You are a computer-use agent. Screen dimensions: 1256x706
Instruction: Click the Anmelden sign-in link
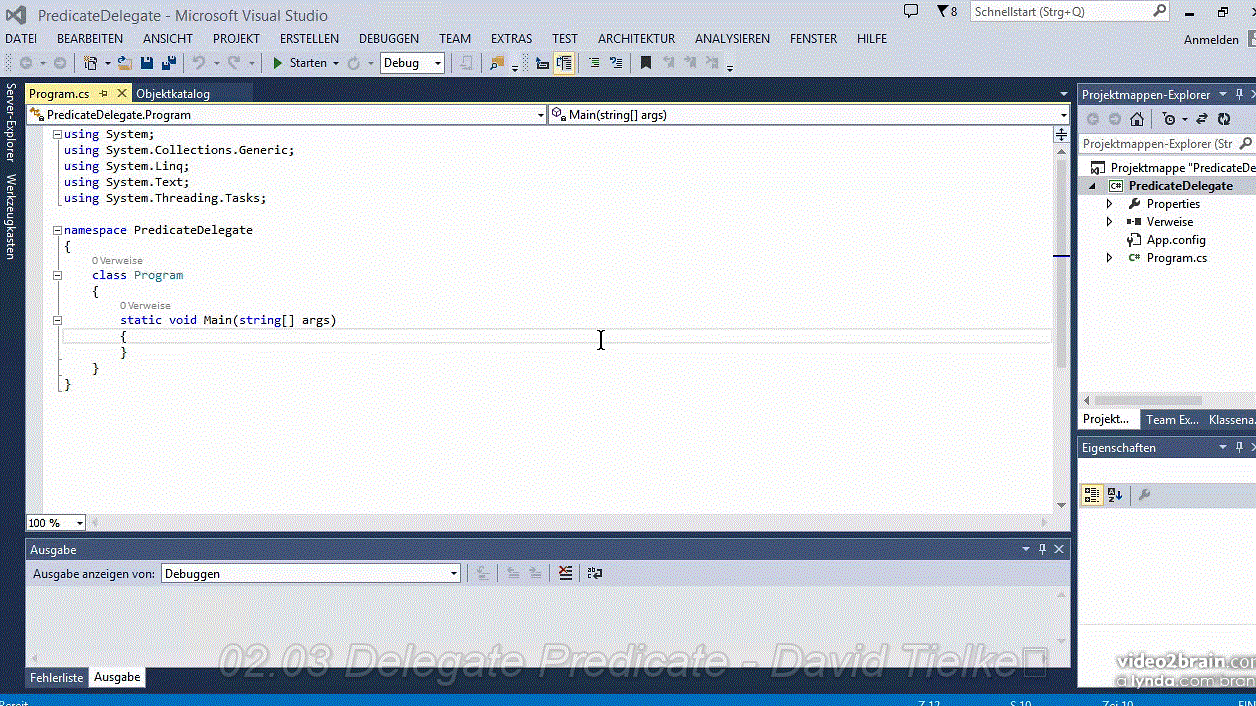1211,40
